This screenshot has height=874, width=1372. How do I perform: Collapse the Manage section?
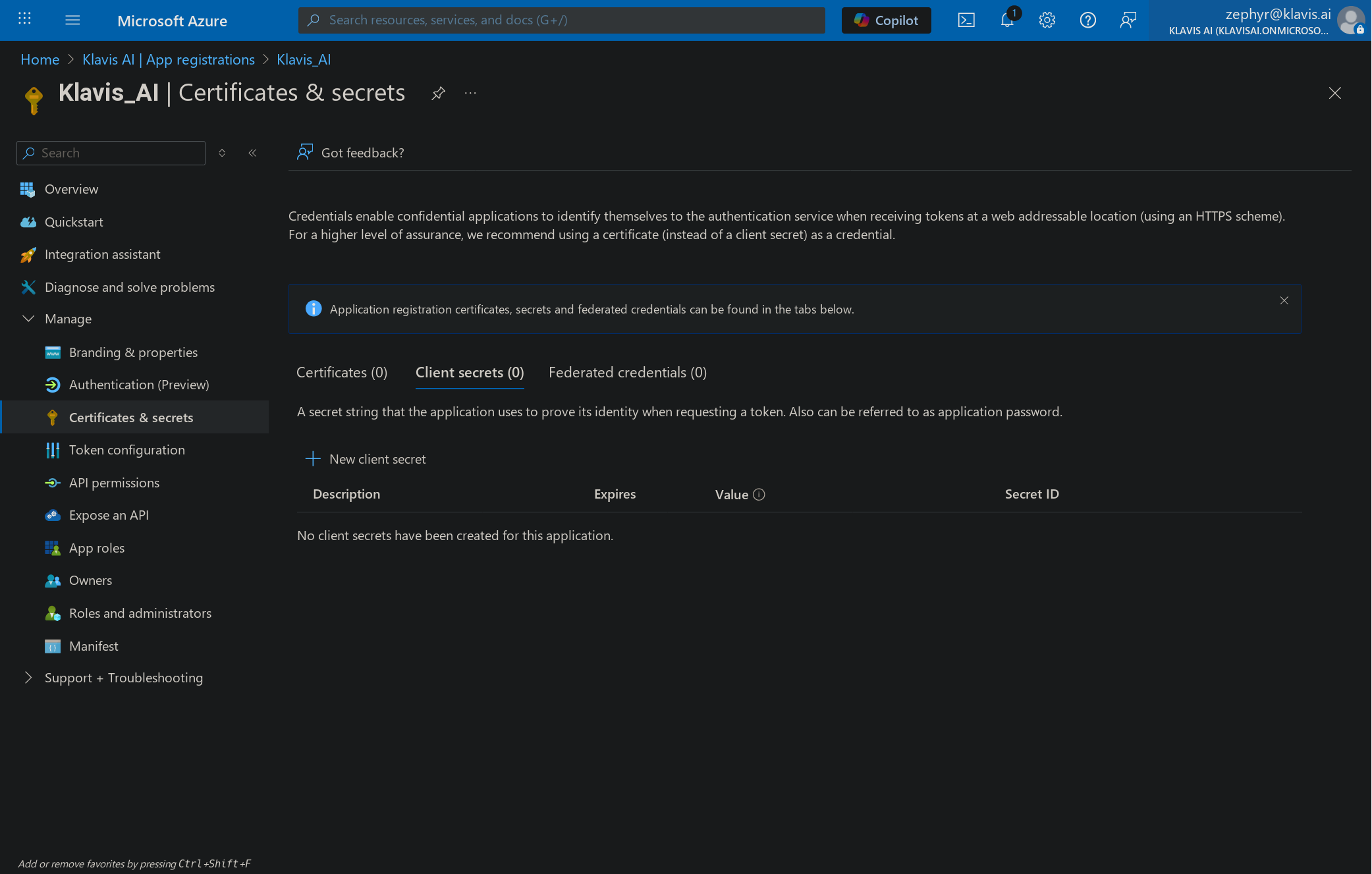[x=28, y=319]
